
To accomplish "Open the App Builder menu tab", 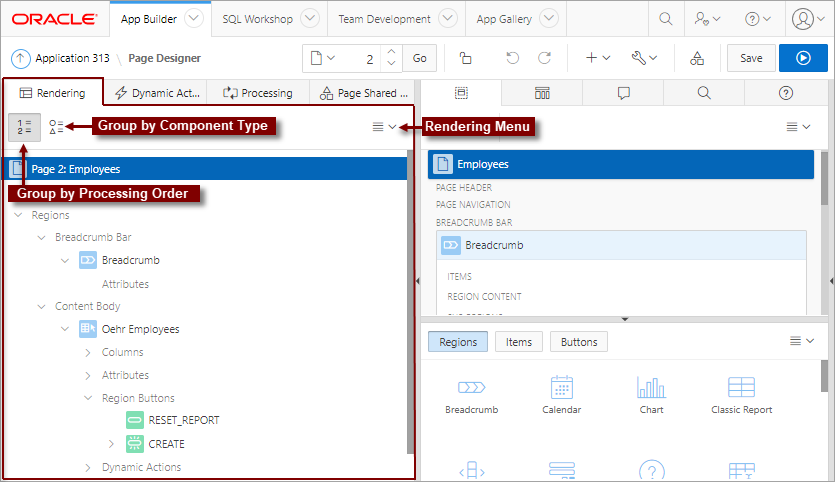I will (x=149, y=19).
